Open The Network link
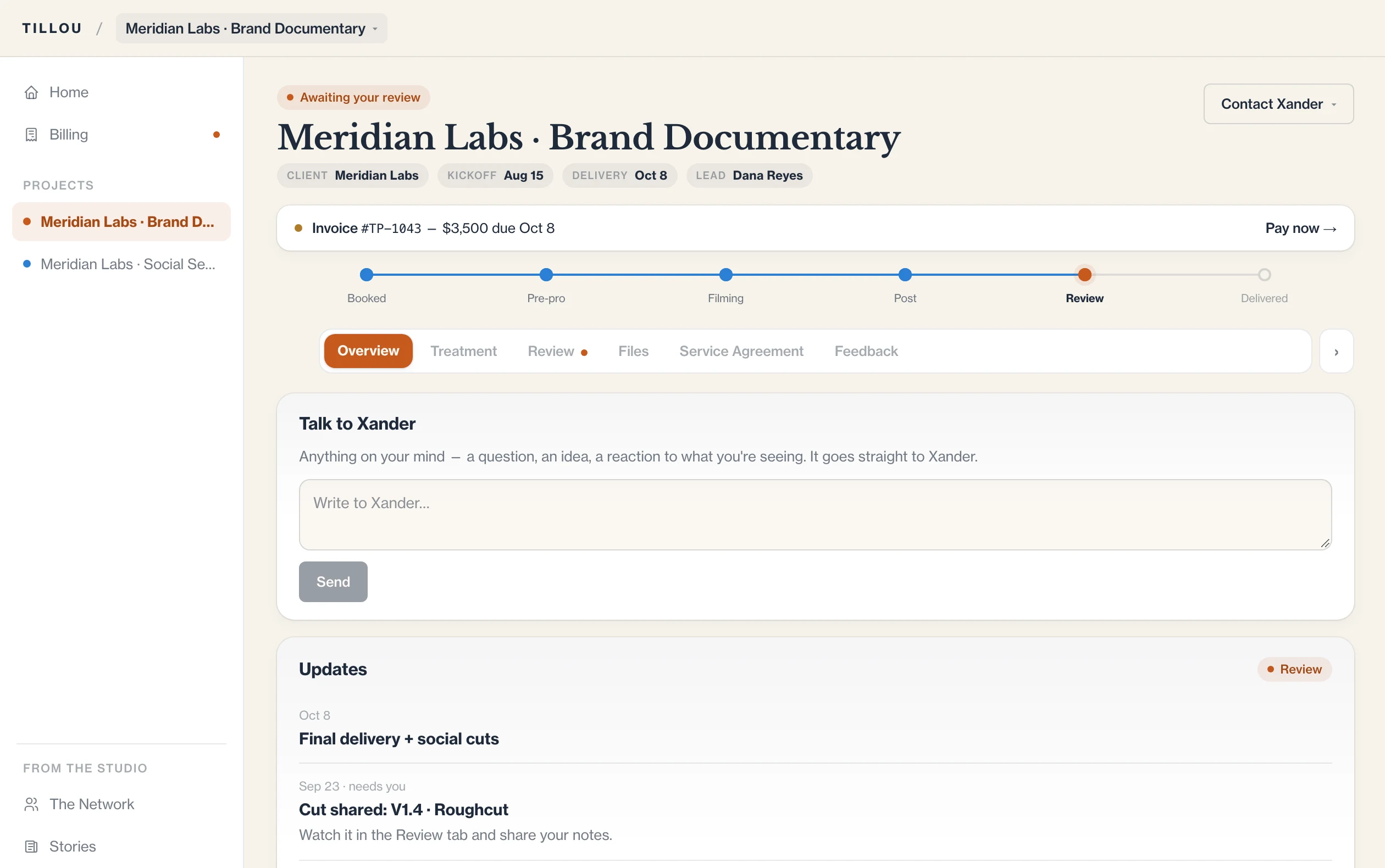Viewport: 1385px width, 868px height. pos(121,804)
